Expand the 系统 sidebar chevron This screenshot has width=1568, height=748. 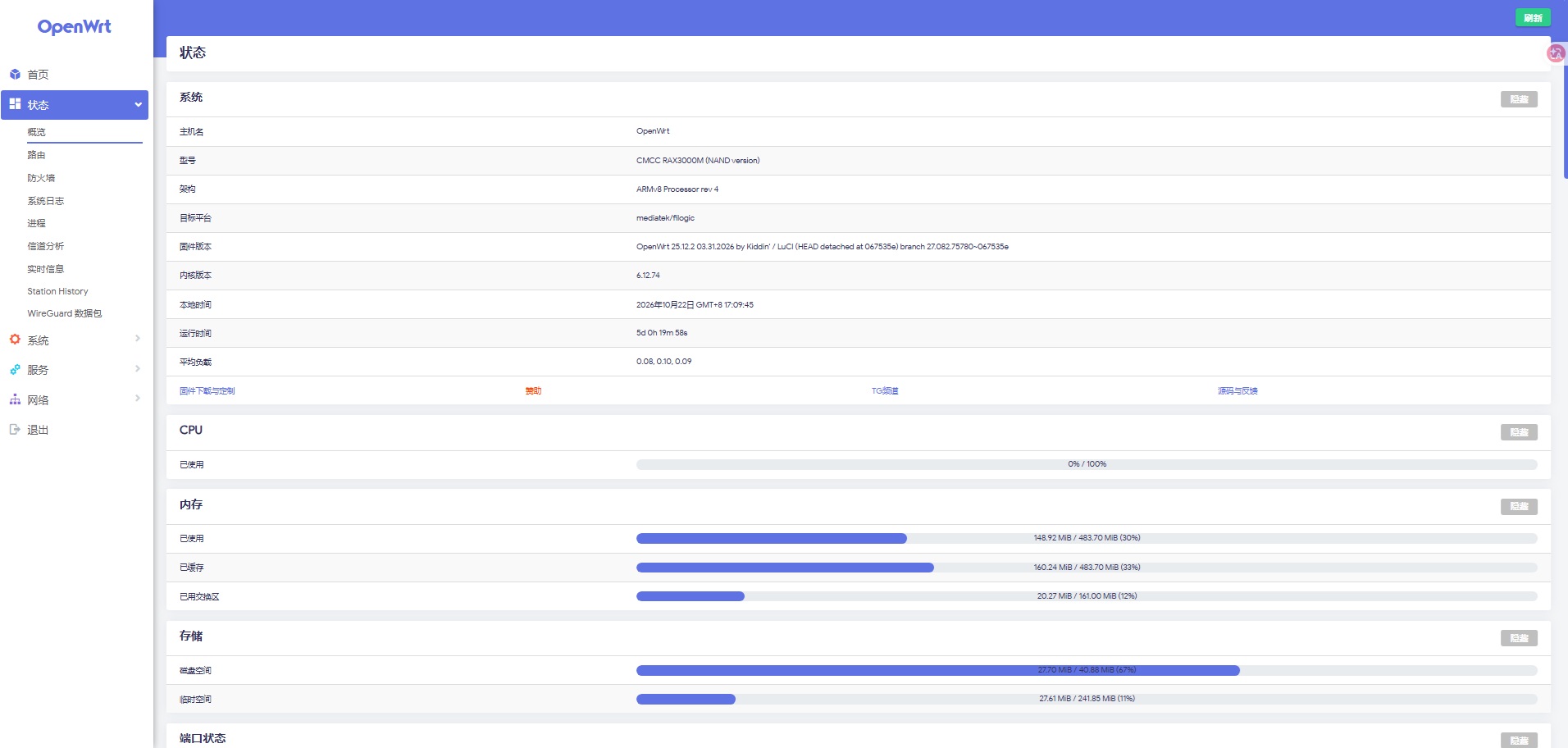pos(138,338)
